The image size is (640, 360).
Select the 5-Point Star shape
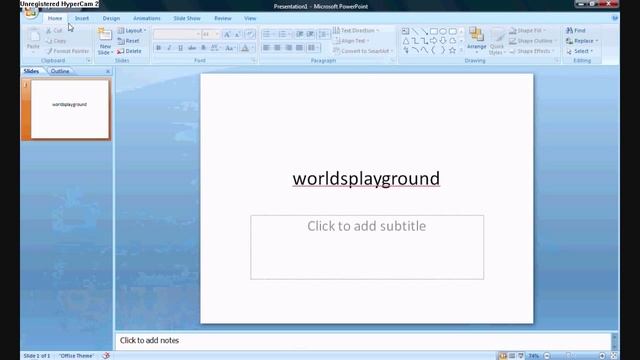point(452,51)
